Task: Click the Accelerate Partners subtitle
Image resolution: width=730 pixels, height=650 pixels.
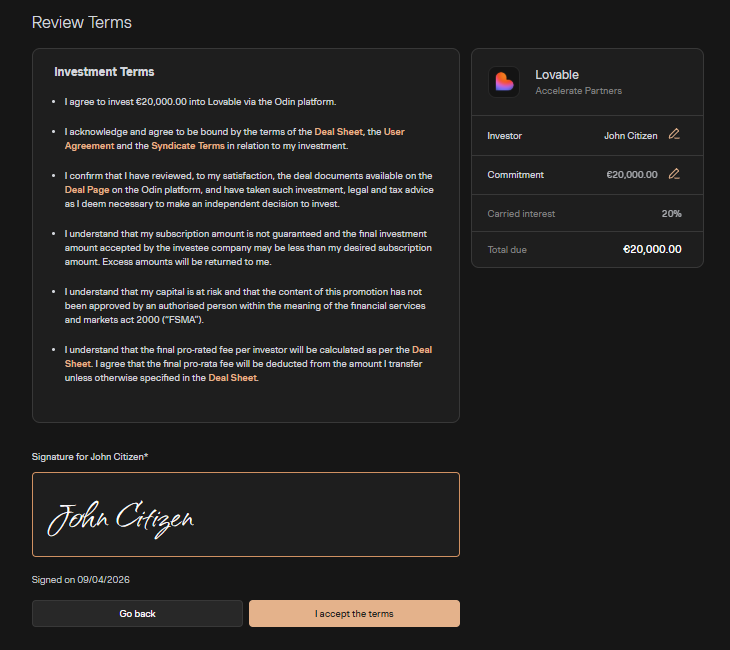Action: (x=578, y=91)
